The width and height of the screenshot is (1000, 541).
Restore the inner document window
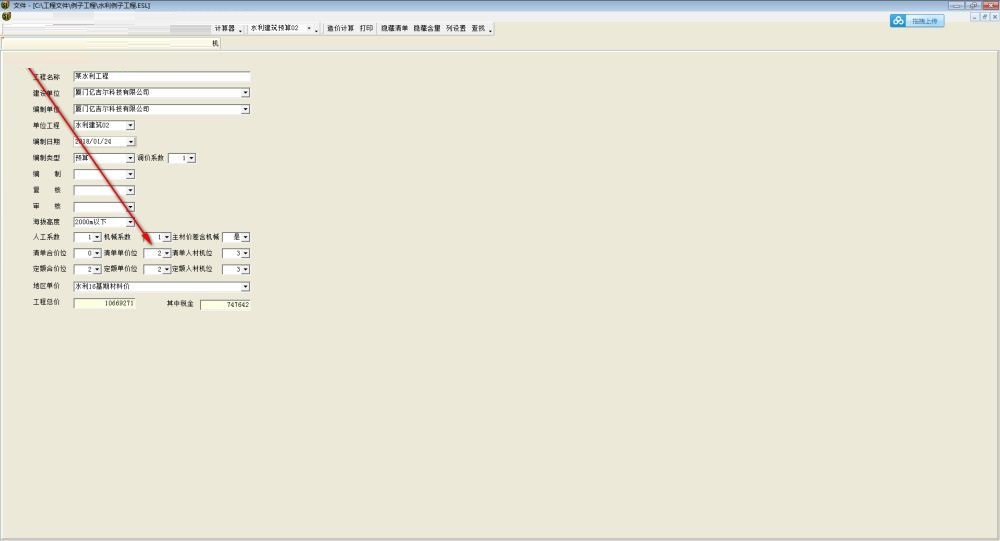(x=983, y=17)
